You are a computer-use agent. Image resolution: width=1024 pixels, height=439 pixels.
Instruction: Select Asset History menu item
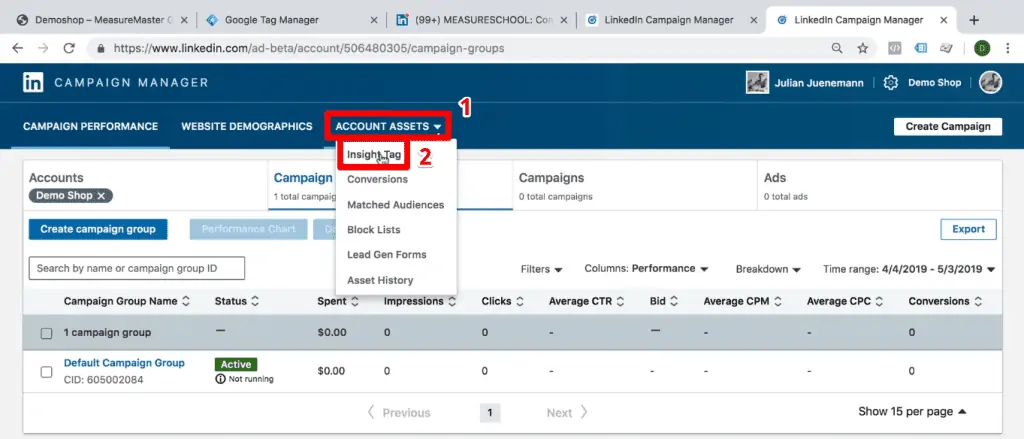(380, 280)
